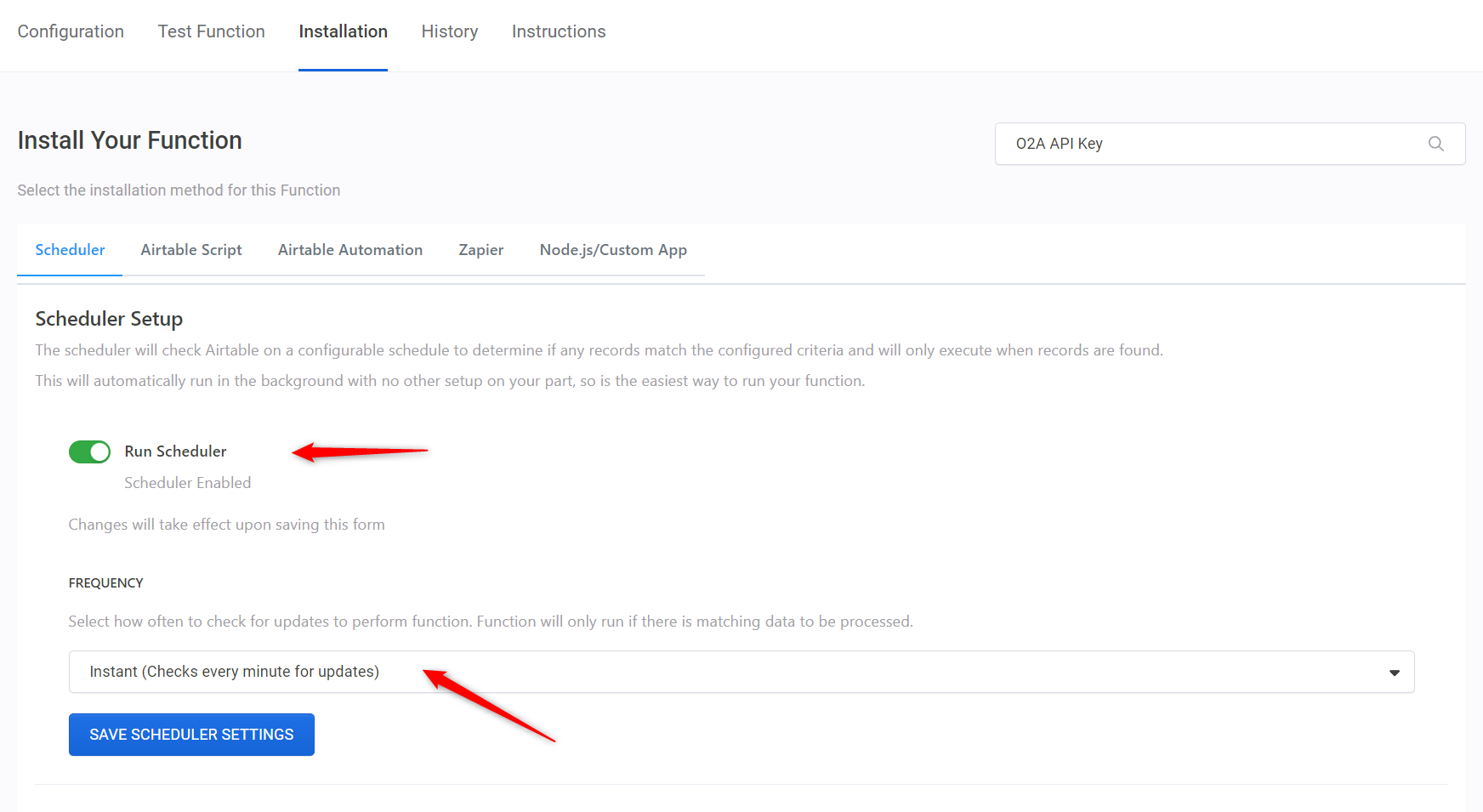Switch to the Zapier installation method
The height and width of the screenshot is (812, 1483).
pos(480,249)
